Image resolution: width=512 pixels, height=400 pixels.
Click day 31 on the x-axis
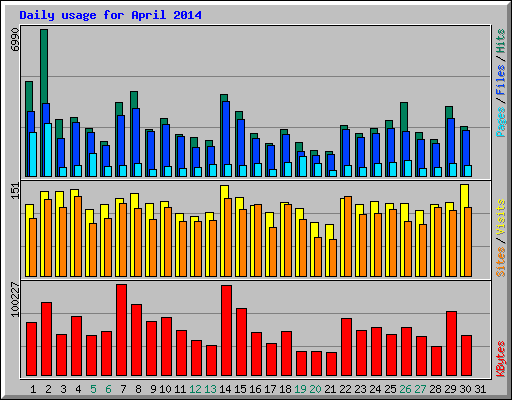480,389
